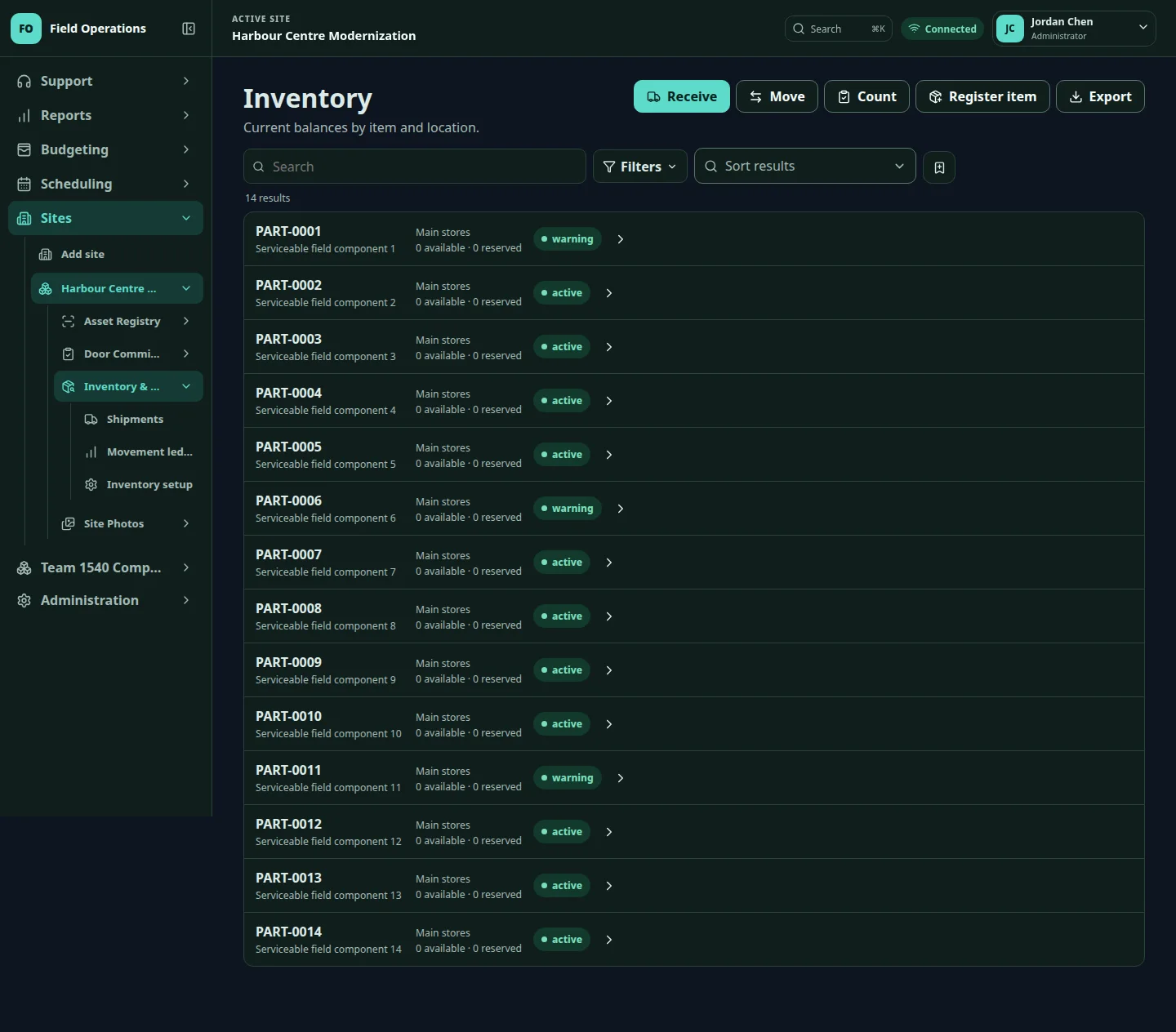1176x1032 pixels.
Task: Open the PART-0006 warning row
Action: pyautogui.click(x=694, y=509)
